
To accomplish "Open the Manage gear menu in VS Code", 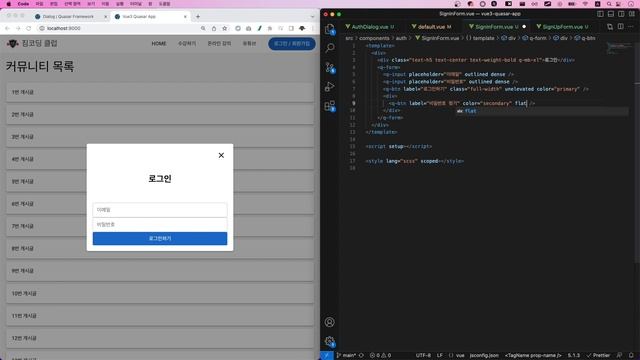I will pyautogui.click(x=330, y=341).
